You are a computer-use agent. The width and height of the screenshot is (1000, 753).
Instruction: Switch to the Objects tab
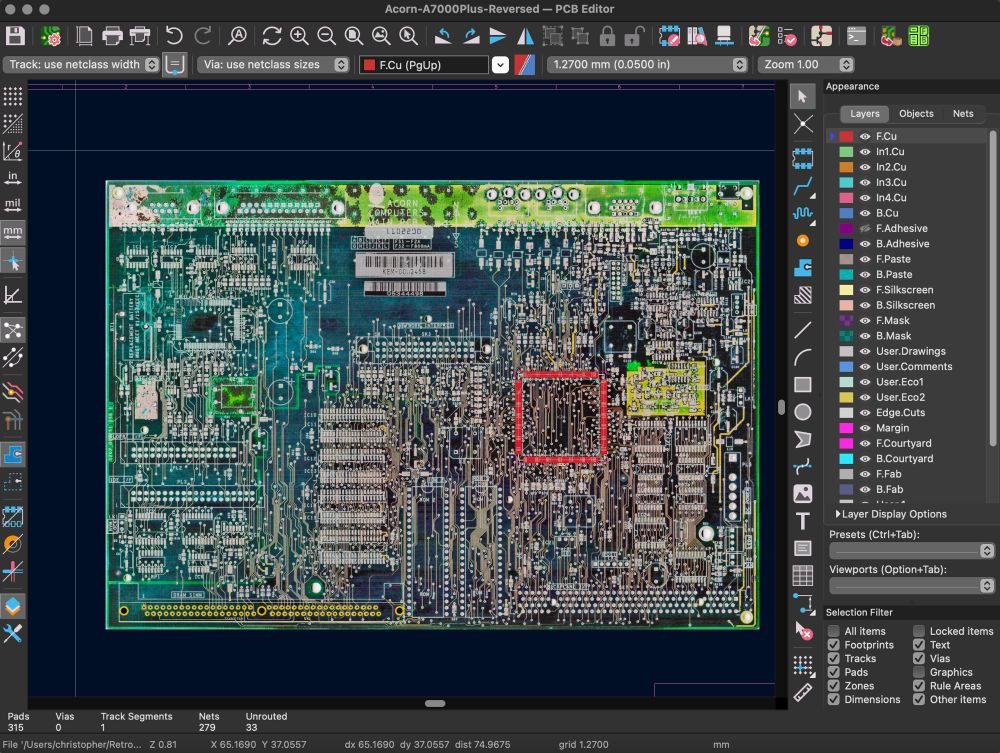(916, 113)
